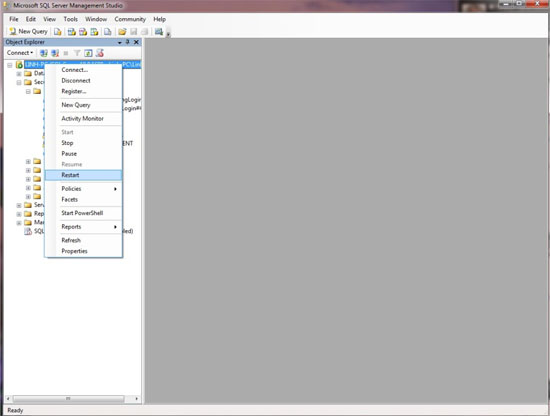Choose Start PowerShell from context menu
550x416 pixels.
[83, 213]
